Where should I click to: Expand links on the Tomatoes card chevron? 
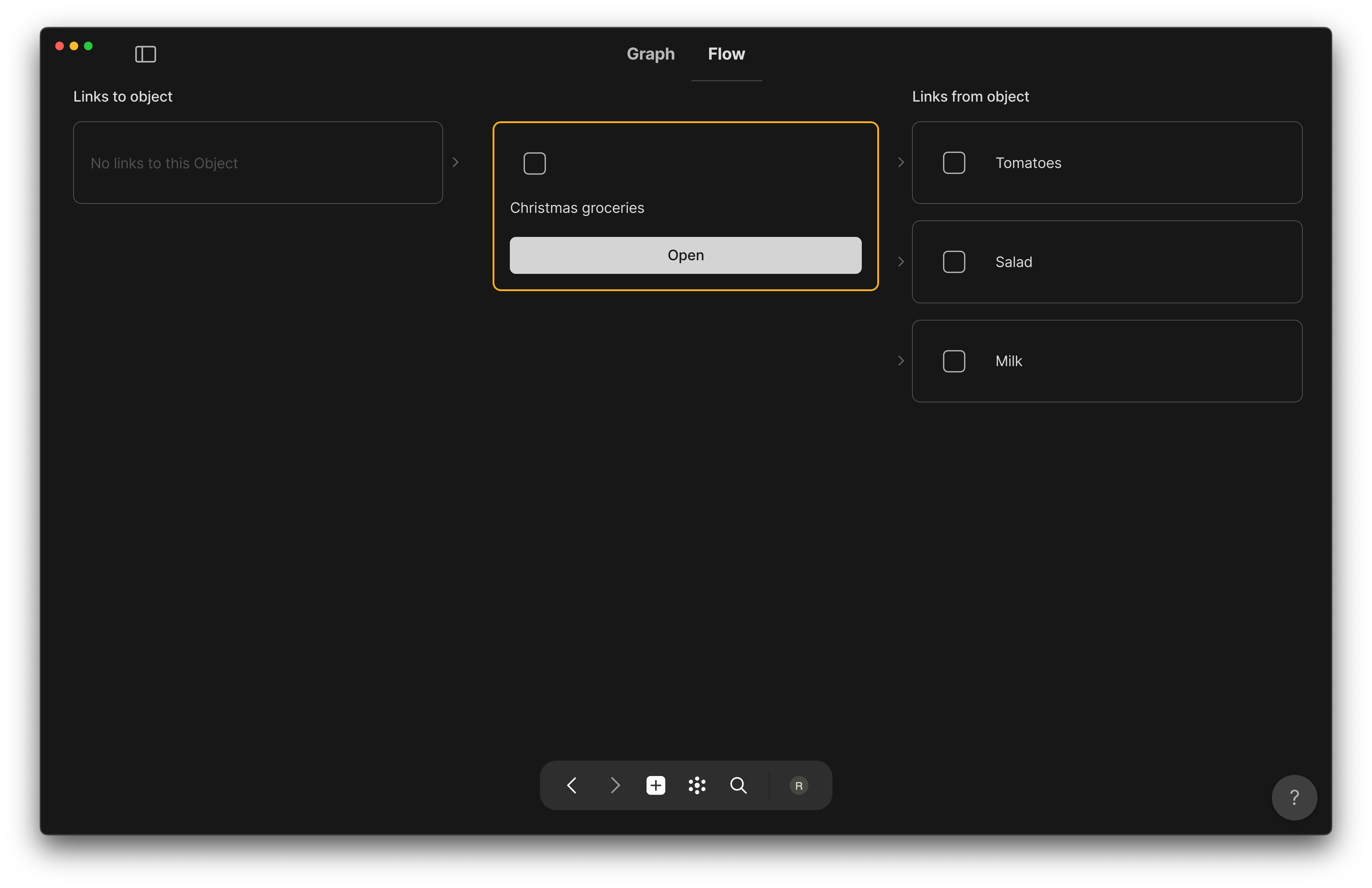(x=901, y=162)
